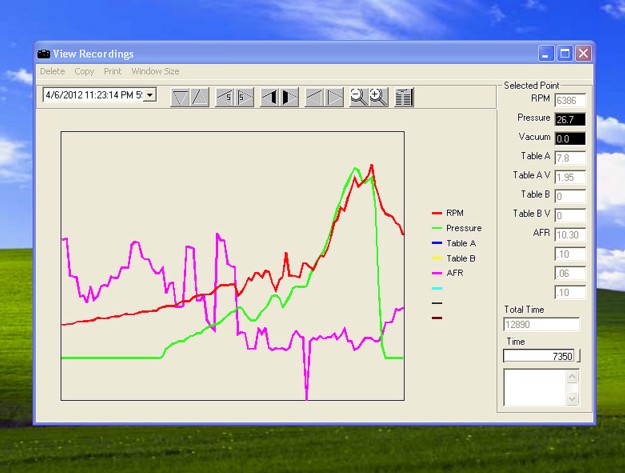Screen dimensions: 625x473
Task: Open the data table list icon
Action: [404, 97]
